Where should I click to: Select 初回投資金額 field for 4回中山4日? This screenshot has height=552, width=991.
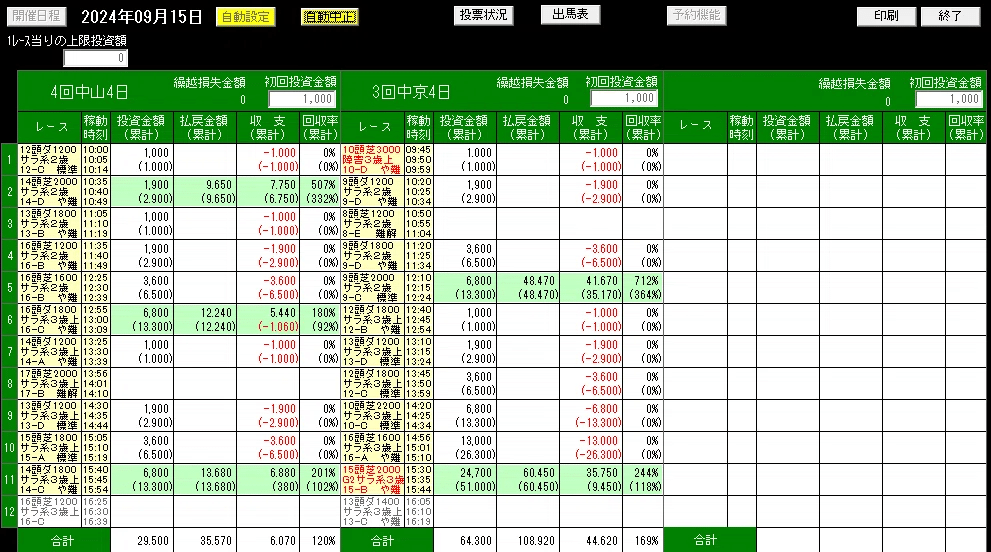point(302,99)
